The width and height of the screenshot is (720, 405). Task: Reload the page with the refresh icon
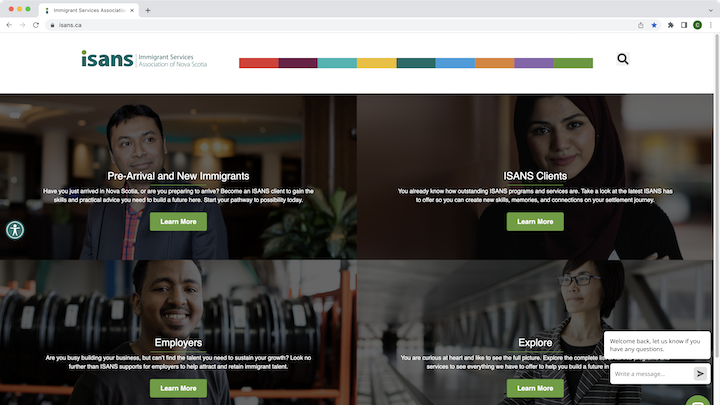pos(36,25)
